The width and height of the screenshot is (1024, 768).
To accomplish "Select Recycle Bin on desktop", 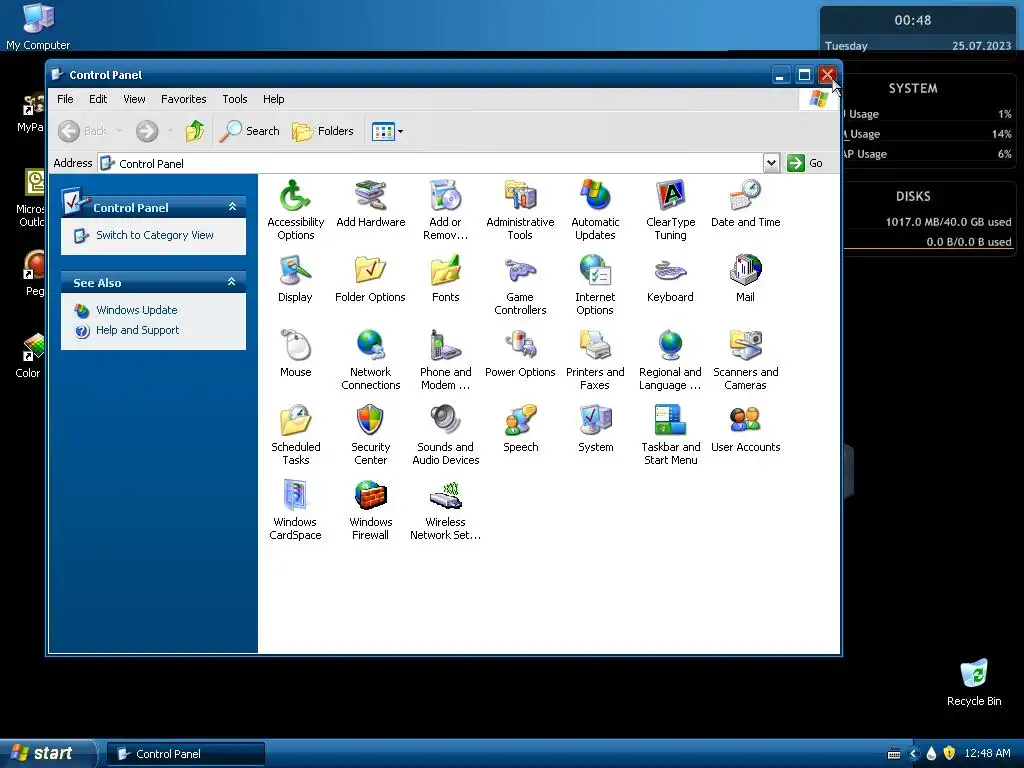I will click(974, 682).
